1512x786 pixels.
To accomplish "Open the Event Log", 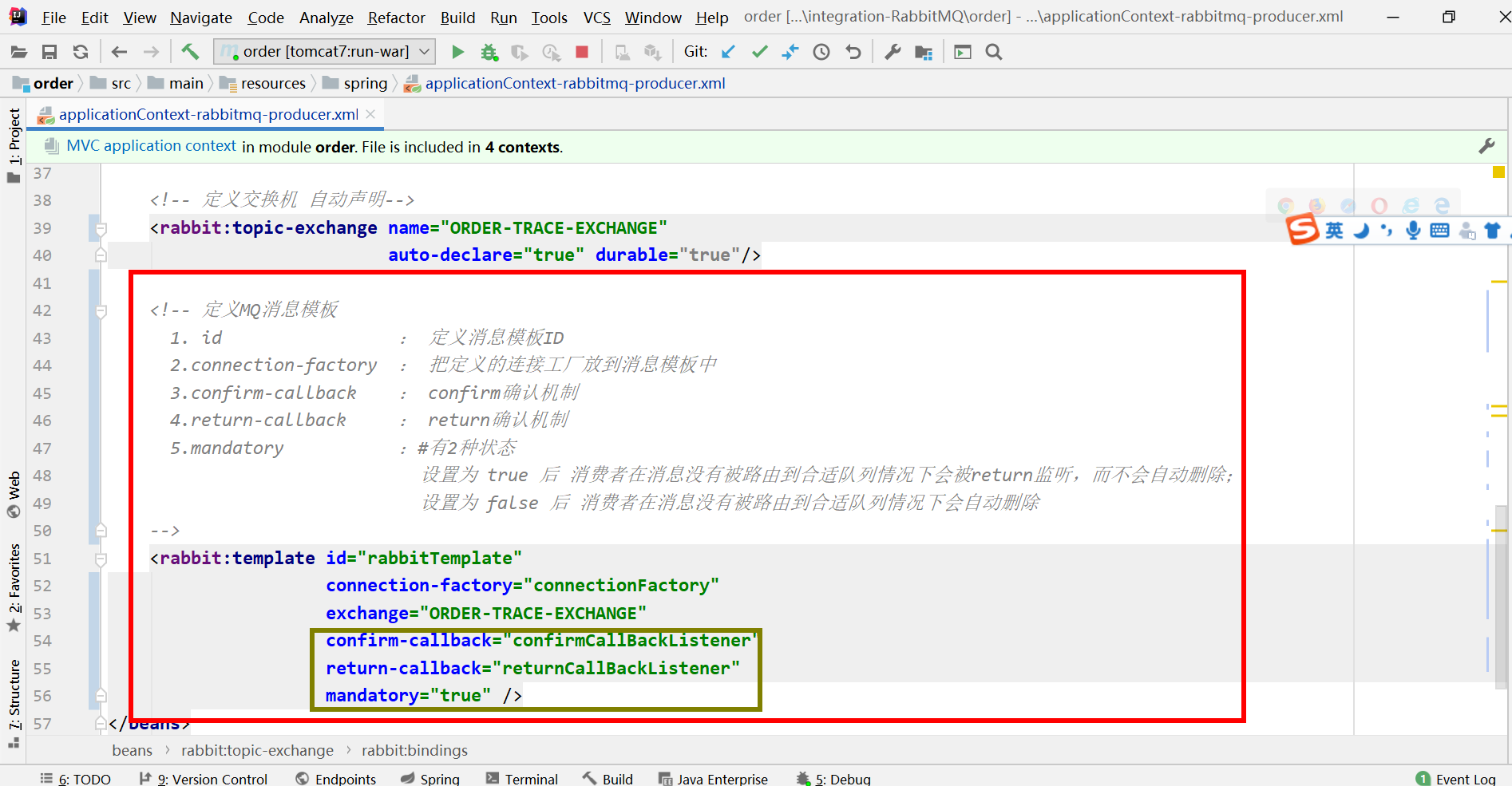I will [x=1456, y=779].
